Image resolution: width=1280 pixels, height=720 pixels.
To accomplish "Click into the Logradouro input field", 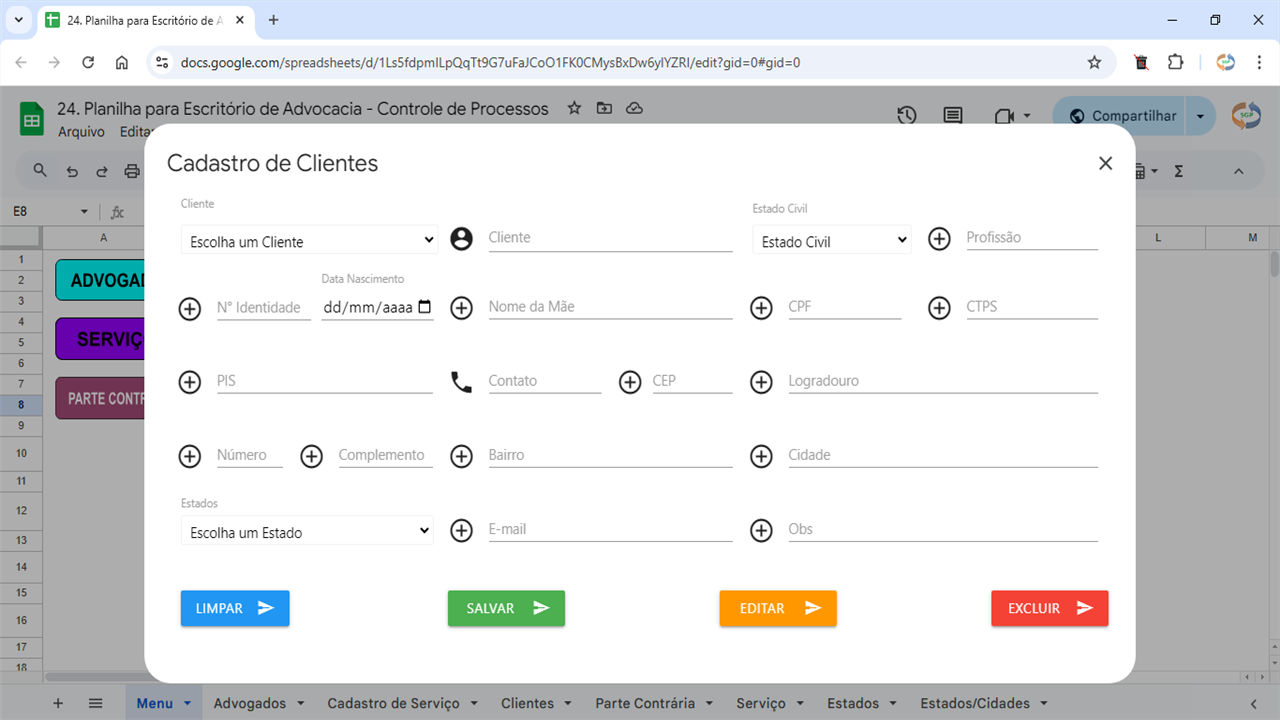I will pyautogui.click(x=942, y=381).
